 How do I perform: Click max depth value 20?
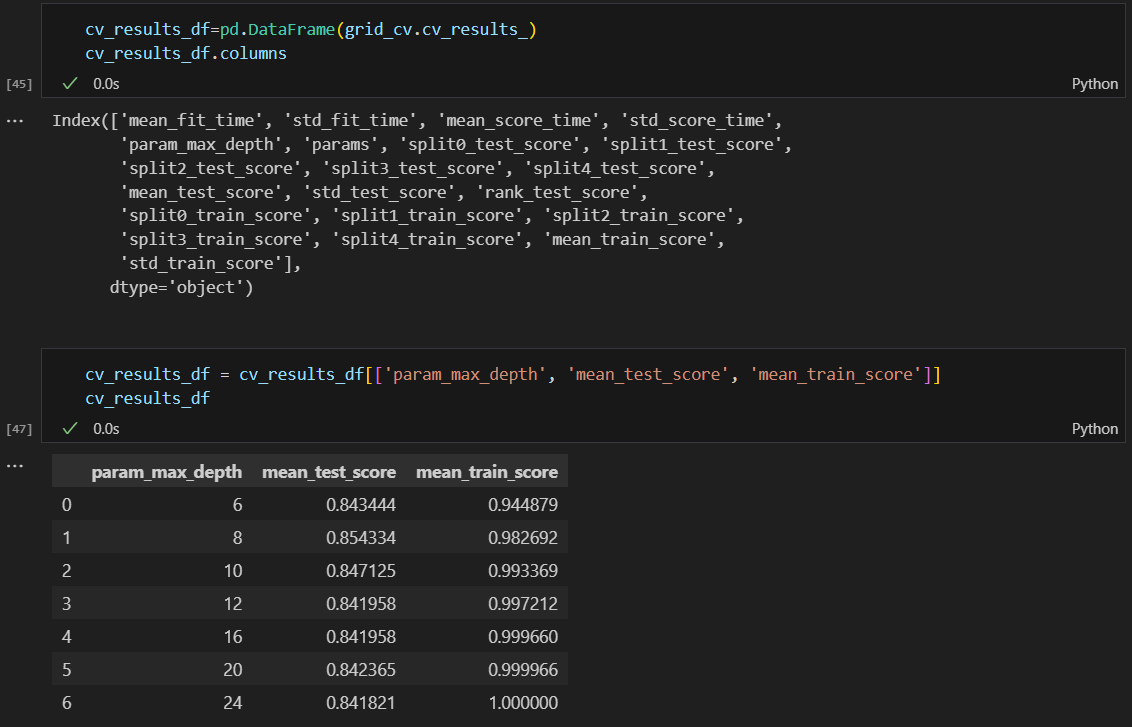click(x=233, y=670)
